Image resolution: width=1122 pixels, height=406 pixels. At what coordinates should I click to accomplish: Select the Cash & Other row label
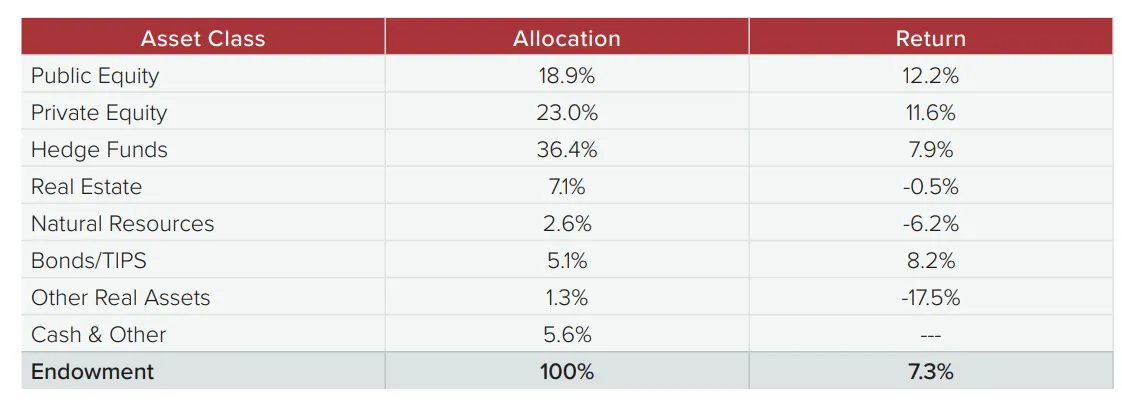[99, 334]
